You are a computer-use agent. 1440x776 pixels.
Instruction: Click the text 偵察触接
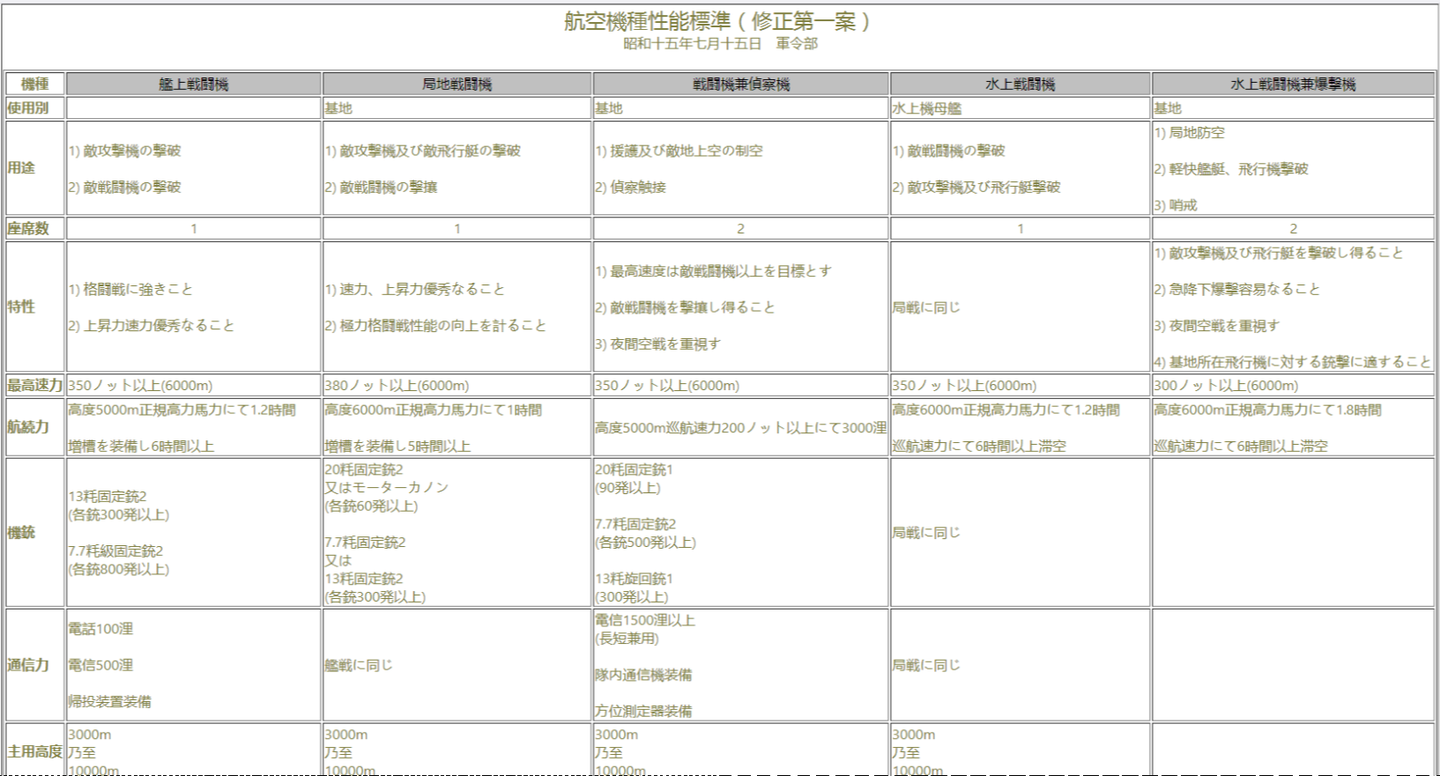coord(638,187)
